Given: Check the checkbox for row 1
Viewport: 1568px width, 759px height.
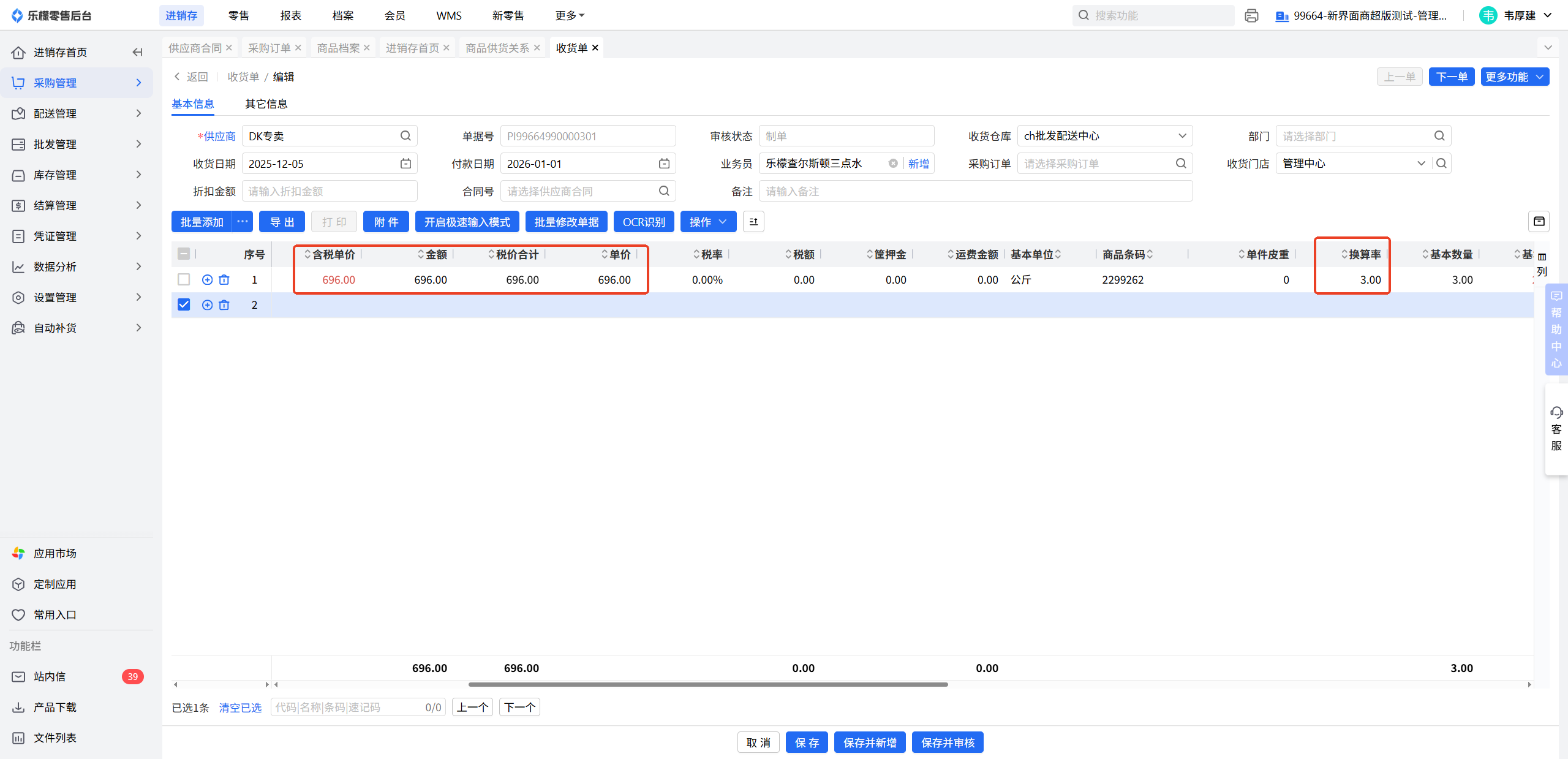Looking at the screenshot, I should click(x=184, y=280).
